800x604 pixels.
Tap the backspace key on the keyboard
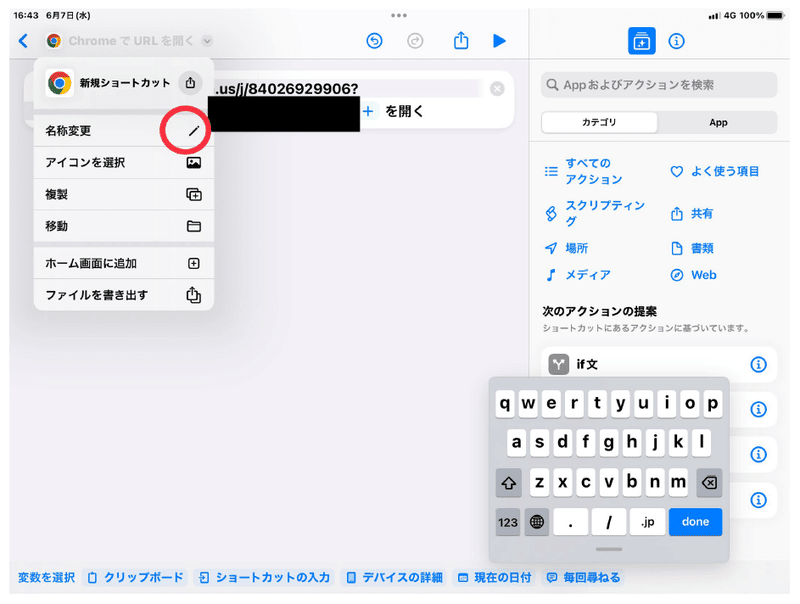tap(709, 482)
